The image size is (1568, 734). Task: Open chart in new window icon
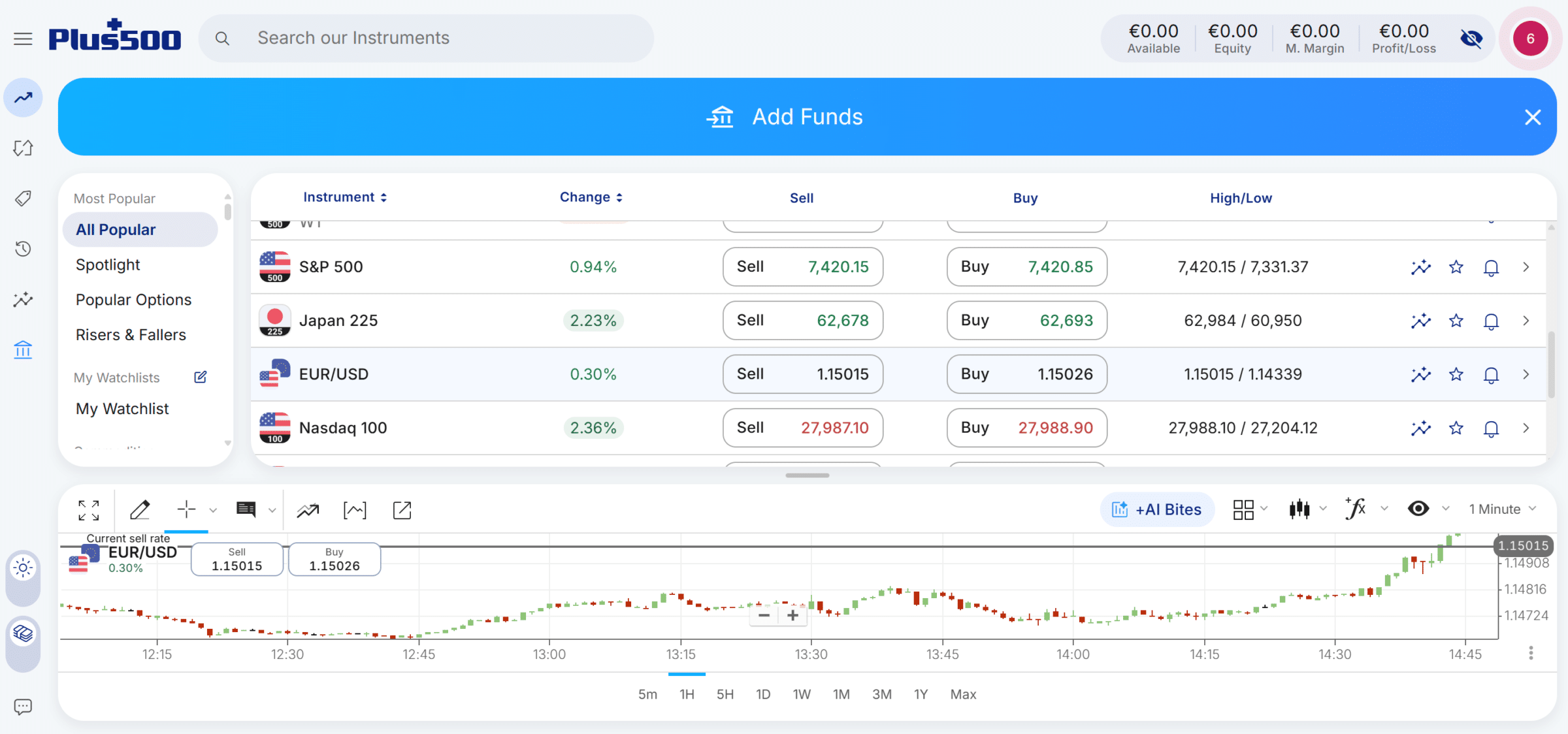[x=402, y=510]
